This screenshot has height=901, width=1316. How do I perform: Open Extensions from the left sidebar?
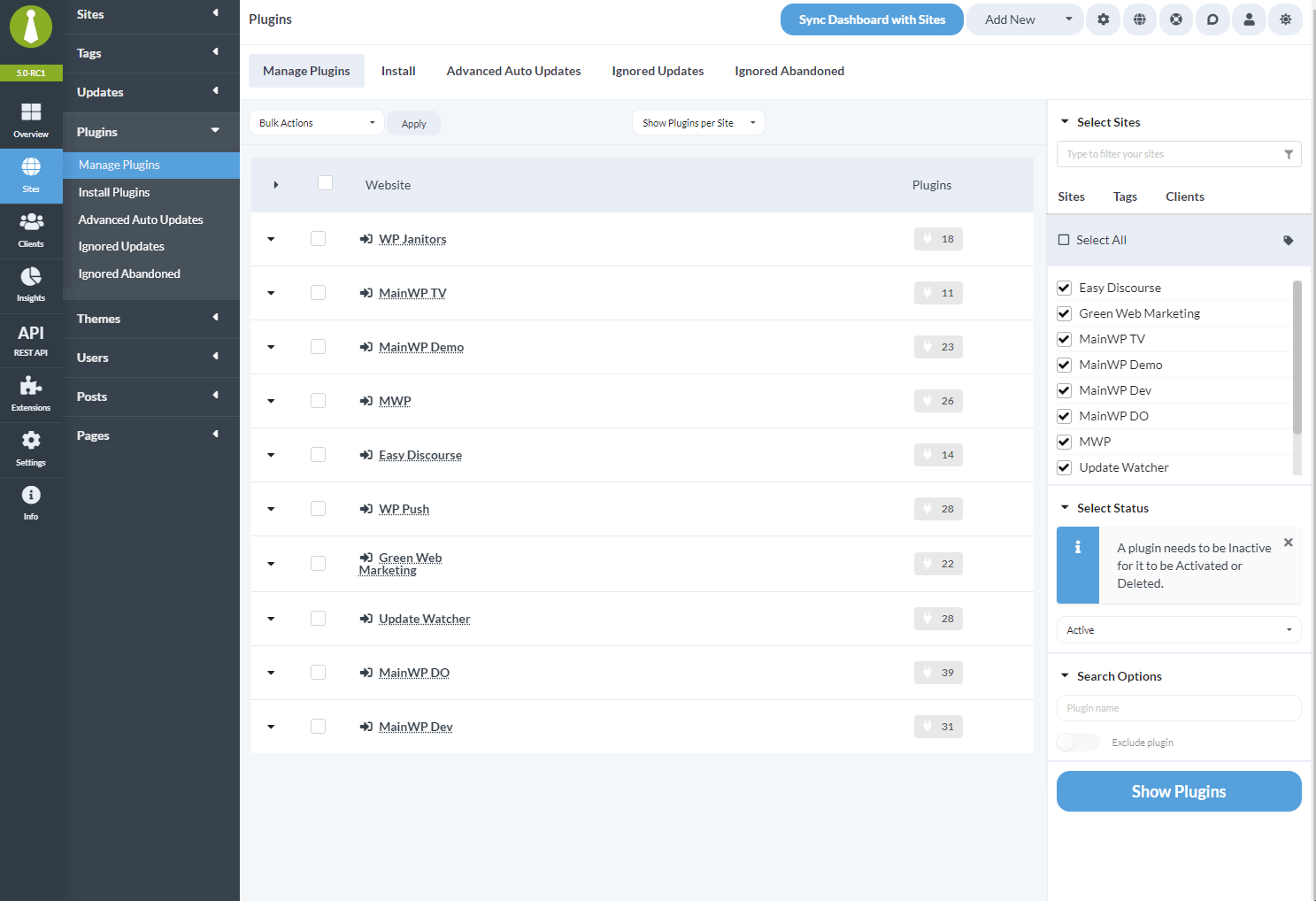click(31, 392)
